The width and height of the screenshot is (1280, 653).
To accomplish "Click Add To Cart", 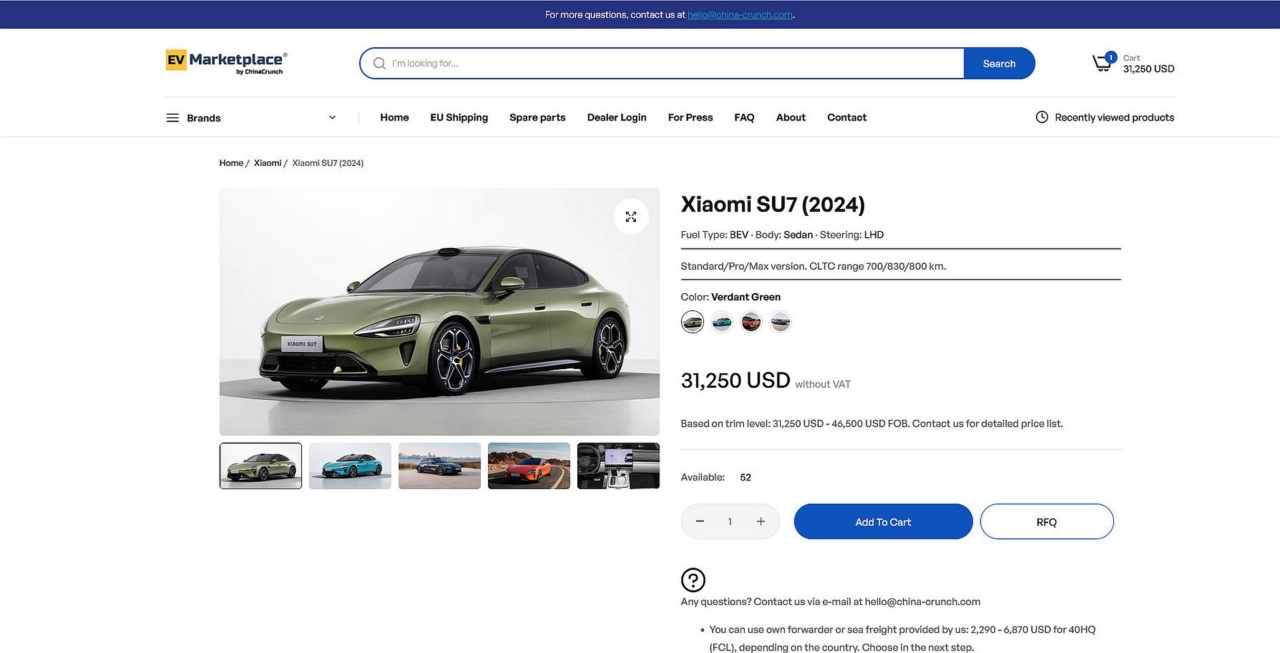I will pos(883,521).
